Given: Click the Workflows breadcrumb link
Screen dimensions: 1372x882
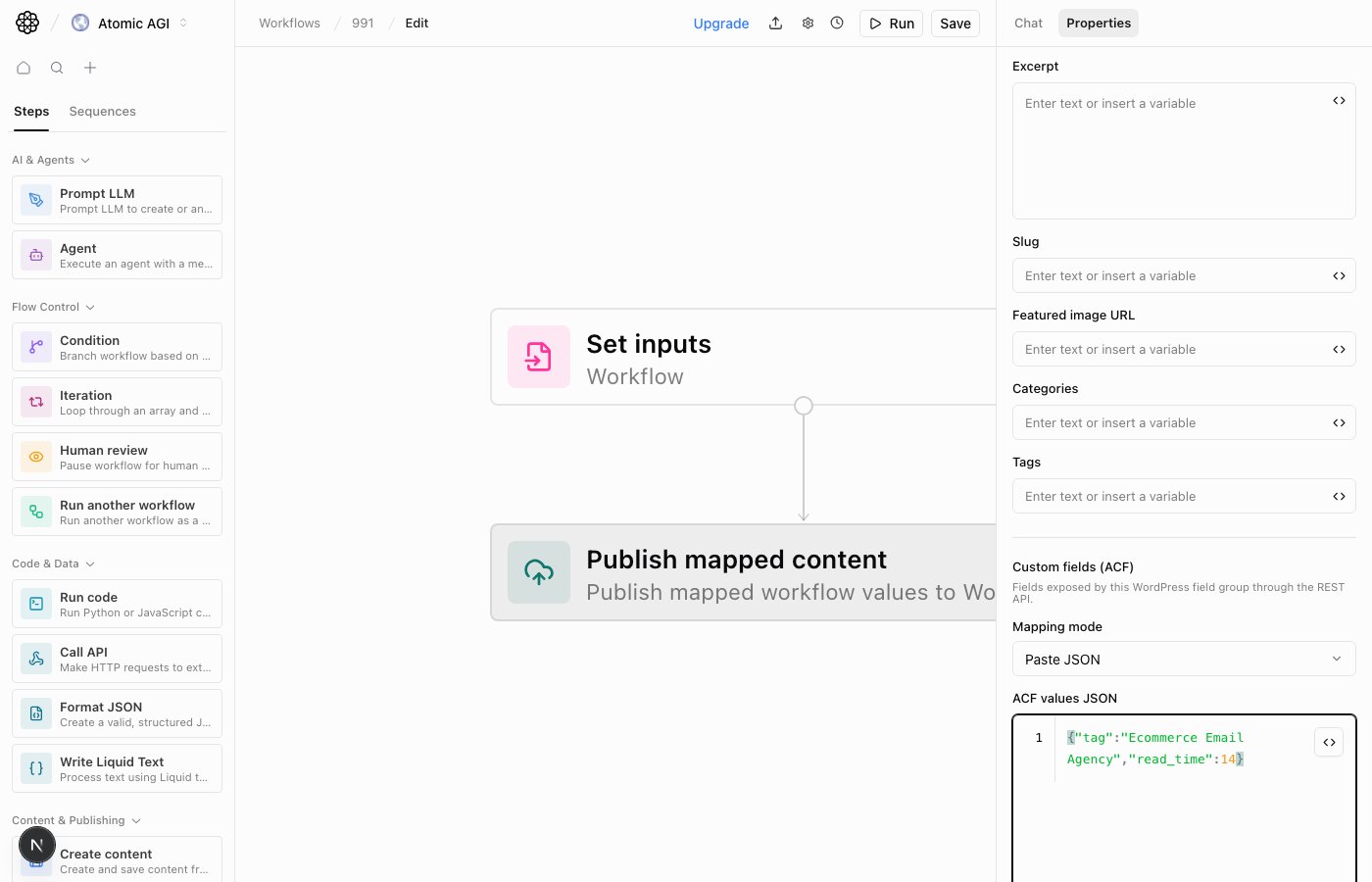Looking at the screenshot, I should point(289,24).
